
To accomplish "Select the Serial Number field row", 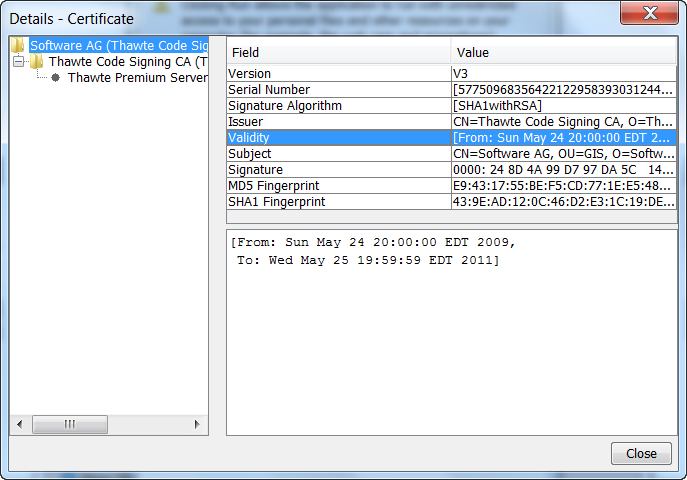I will pos(452,90).
